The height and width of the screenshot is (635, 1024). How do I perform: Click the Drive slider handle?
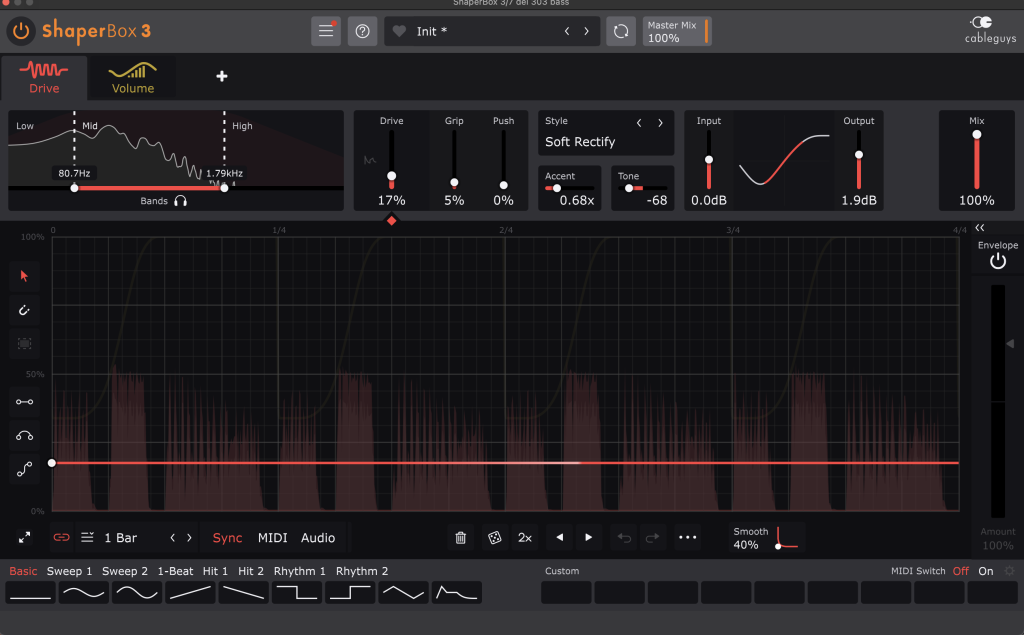click(x=391, y=176)
